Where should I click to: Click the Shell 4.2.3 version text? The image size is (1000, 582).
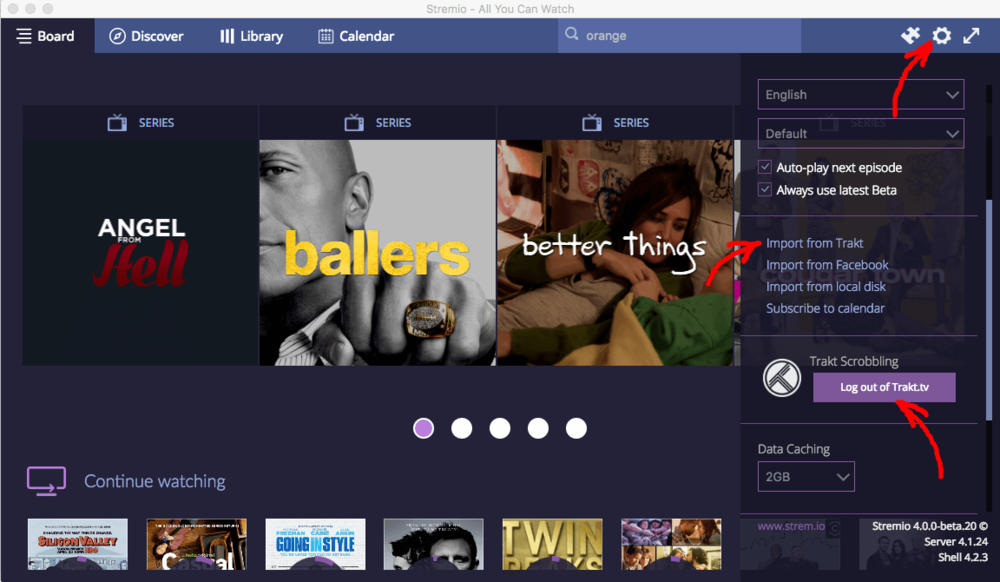coord(962,557)
